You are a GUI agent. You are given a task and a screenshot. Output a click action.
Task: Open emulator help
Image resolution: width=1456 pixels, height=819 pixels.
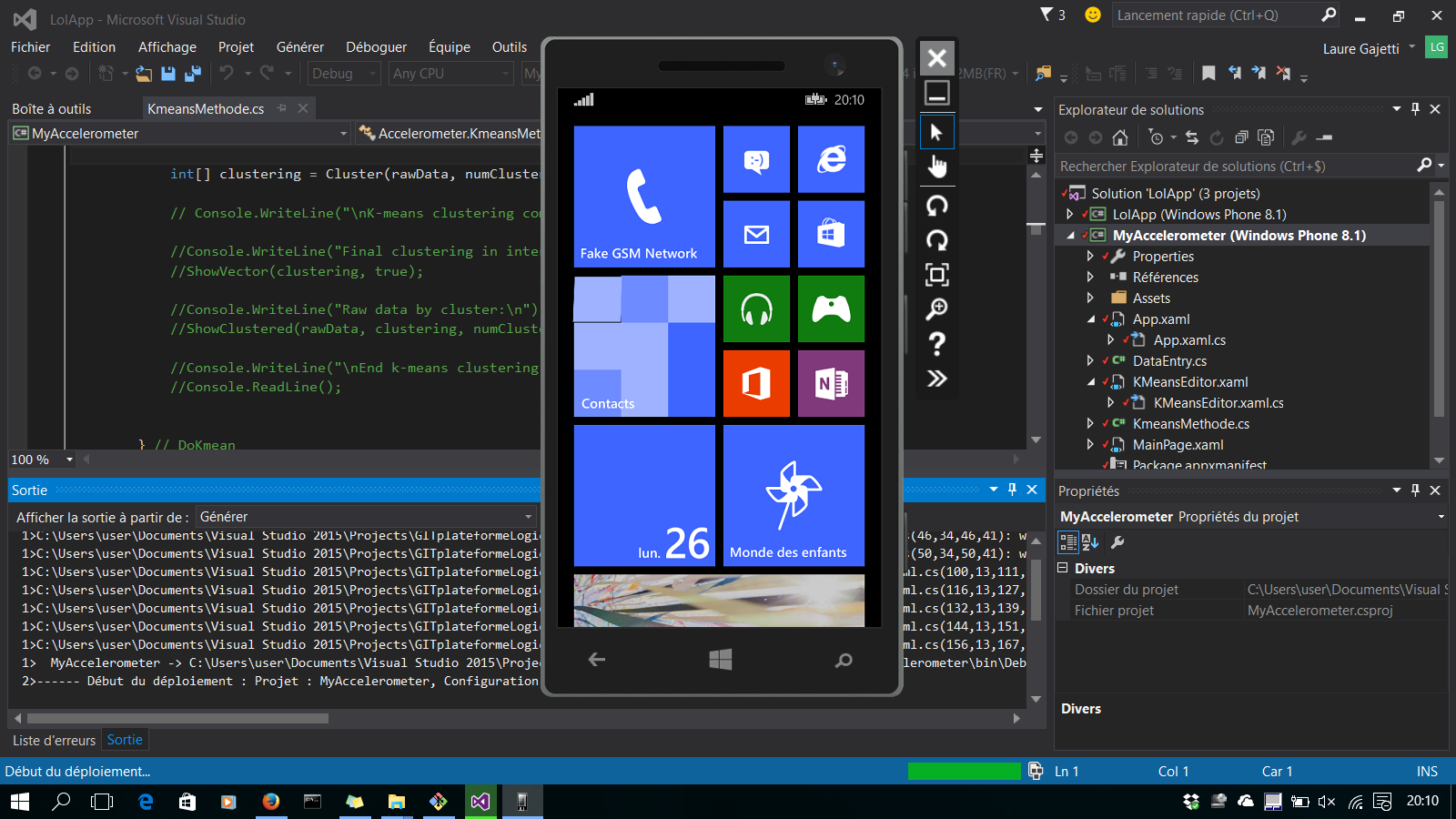click(937, 343)
